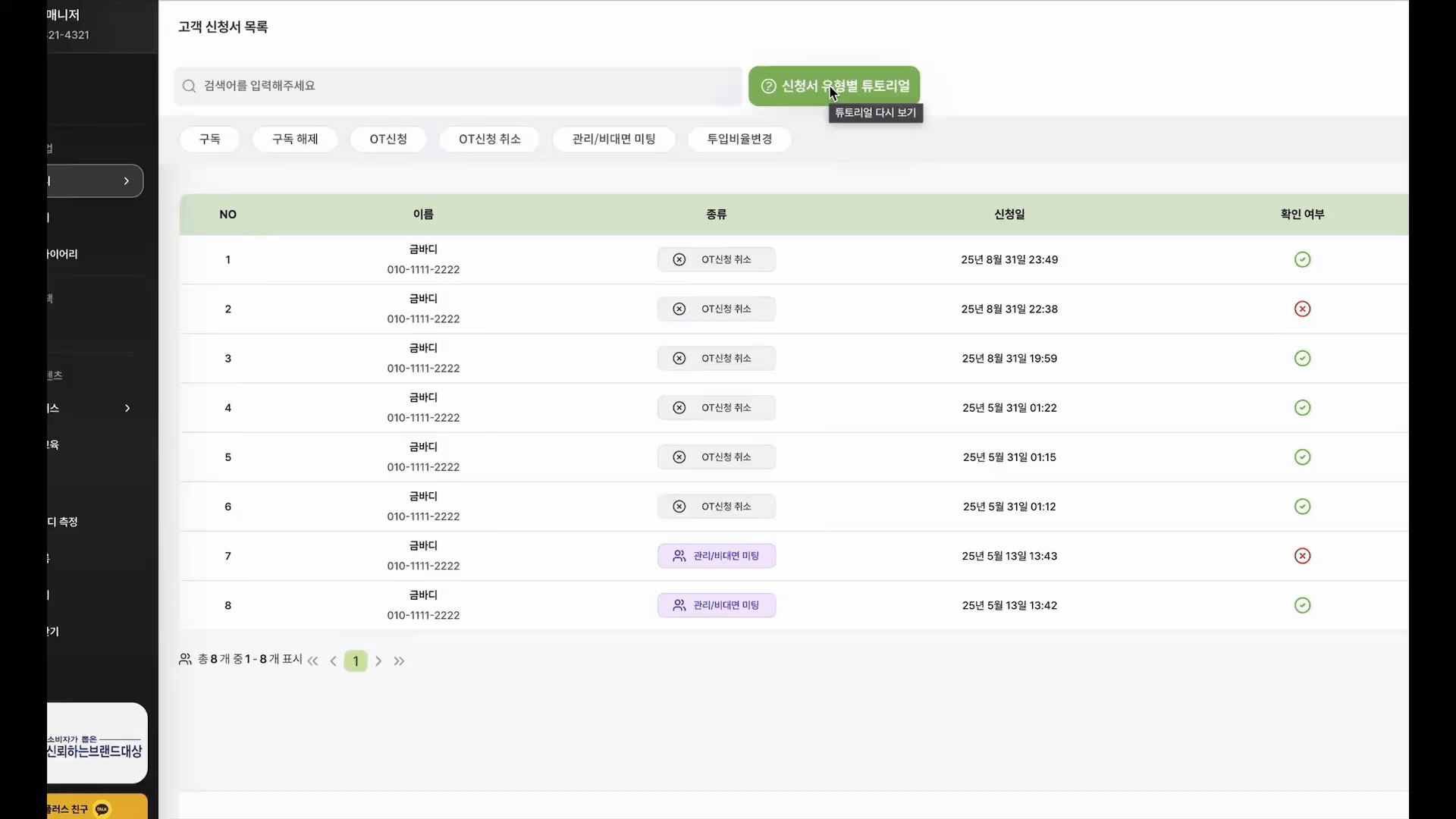Click the people icon in row 8 meeting badge
This screenshot has height=819, width=1456.
(x=679, y=605)
